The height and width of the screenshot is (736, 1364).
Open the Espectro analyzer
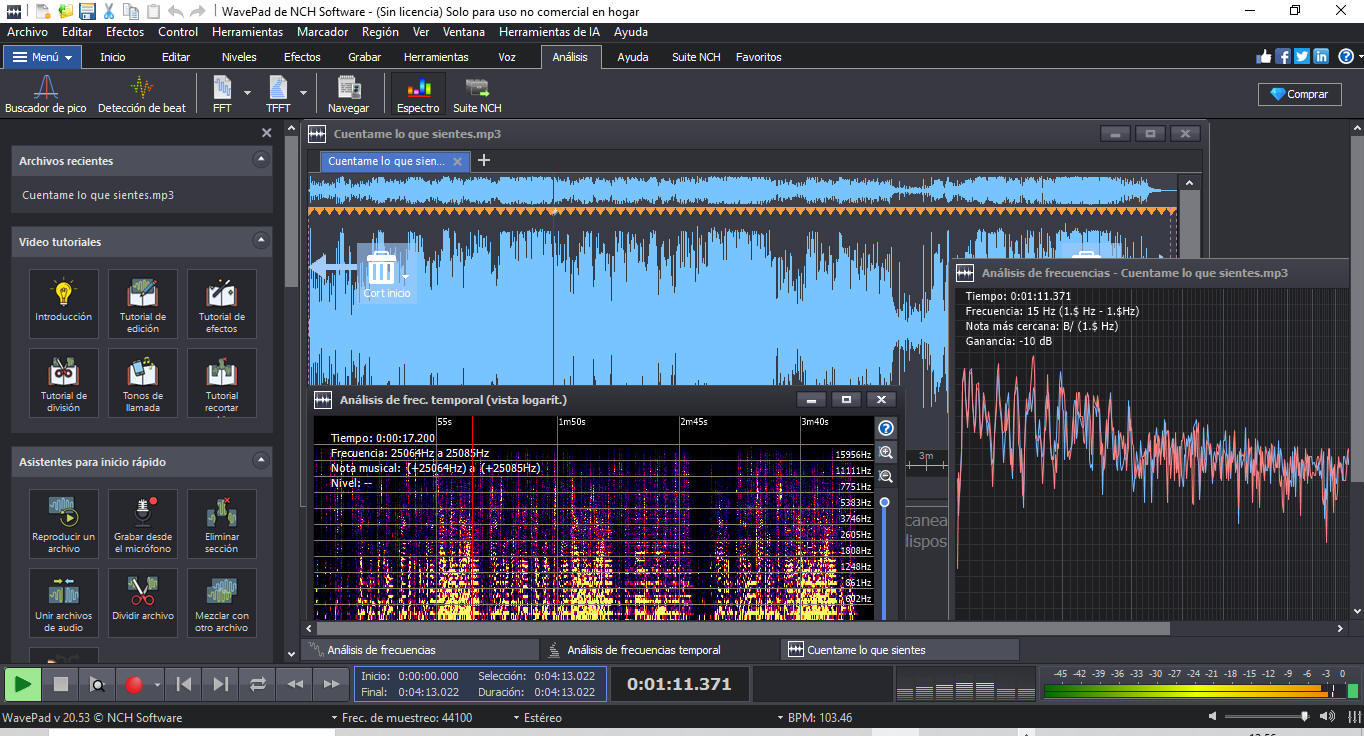pyautogui.click(x=417, y=93)
